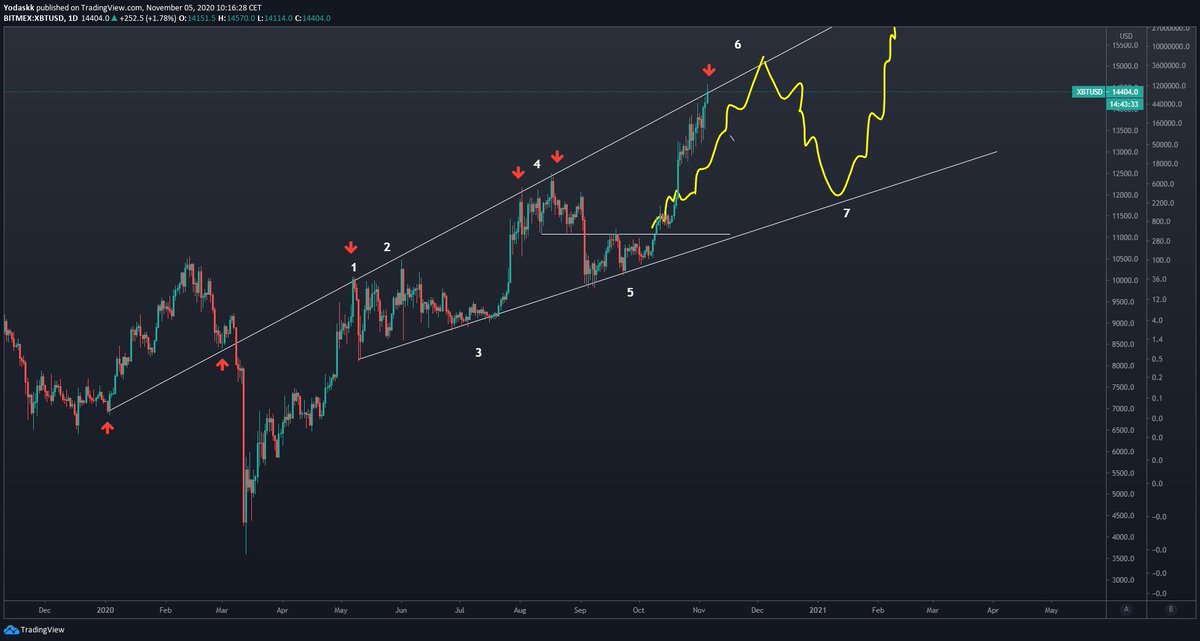Click the red up arrow near the 2020 label

(107, 430)
